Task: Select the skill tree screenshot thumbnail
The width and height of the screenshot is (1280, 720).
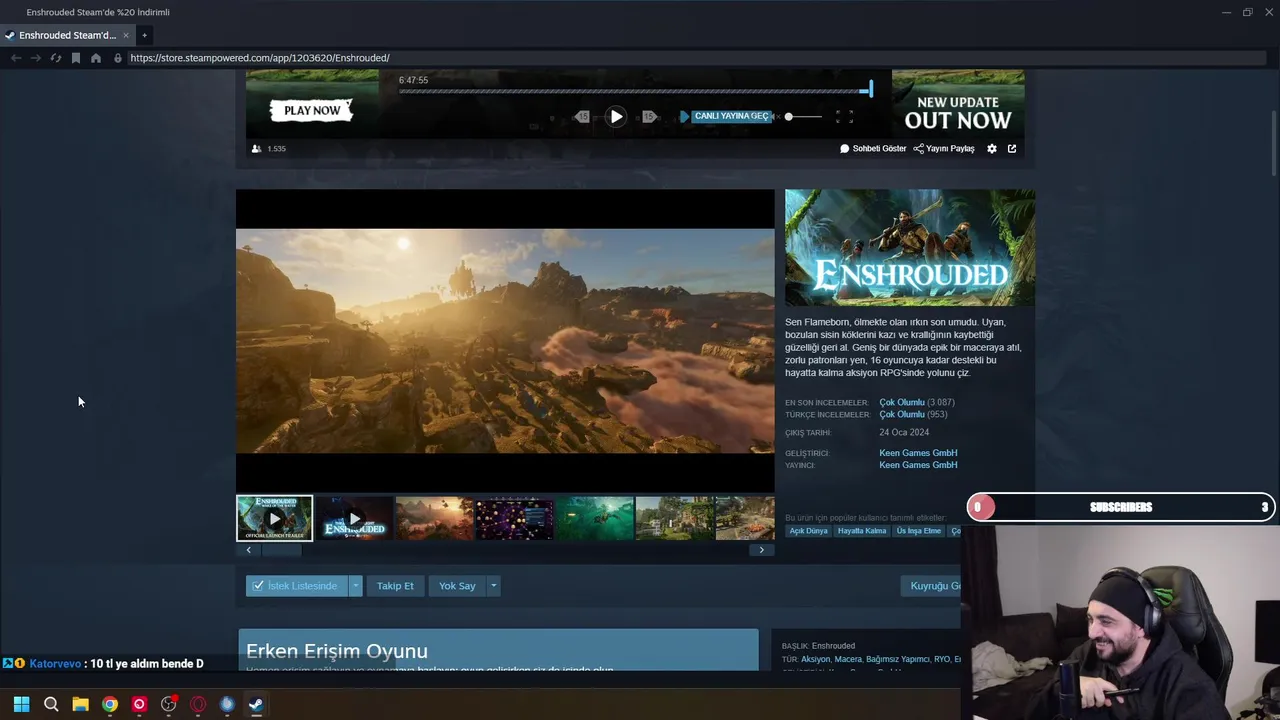Action: point(514,518)
